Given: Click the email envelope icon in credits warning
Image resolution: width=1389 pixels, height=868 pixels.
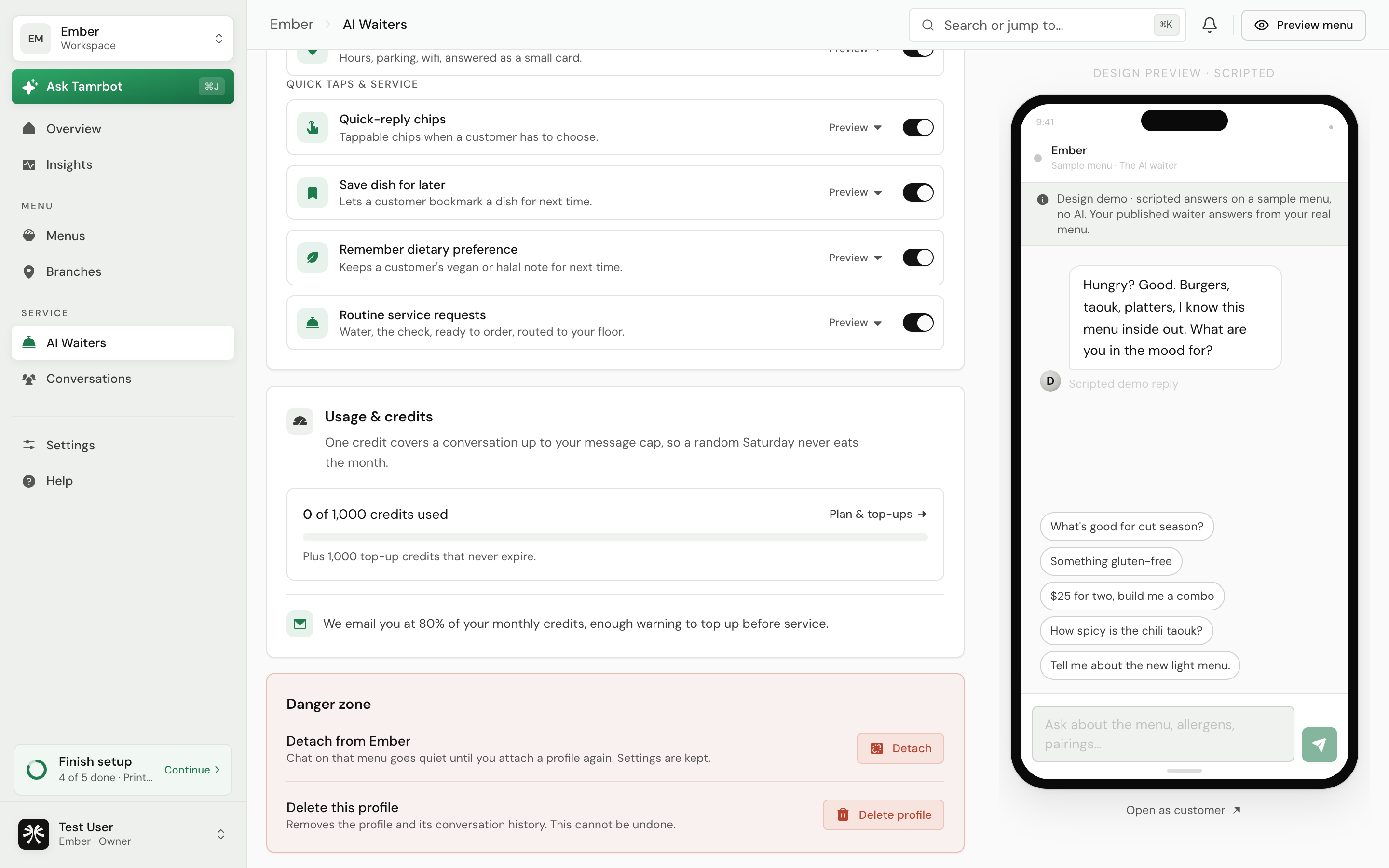Looking at the screenshot, I should [x=300, y=624].
